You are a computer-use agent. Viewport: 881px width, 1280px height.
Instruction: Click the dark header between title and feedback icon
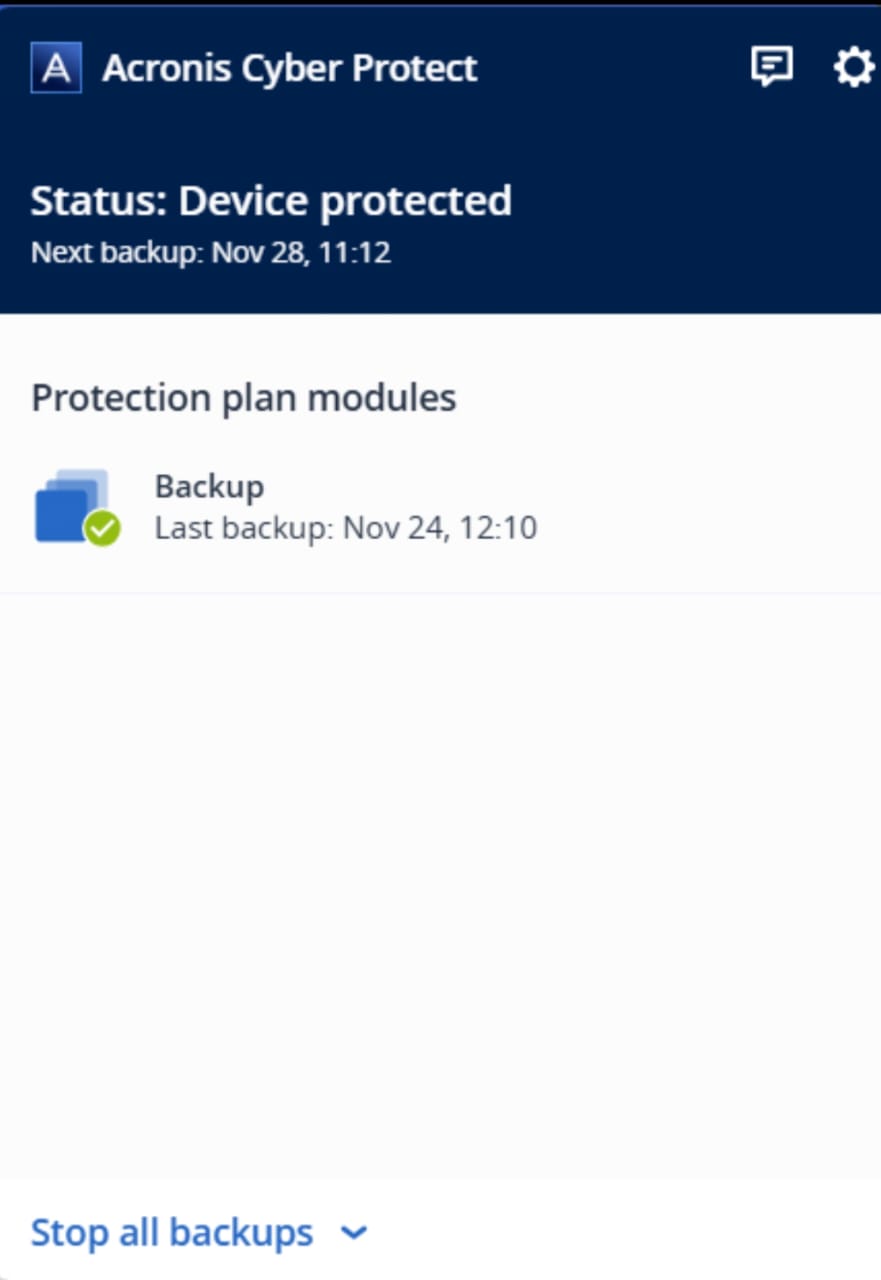pos(610,68)
